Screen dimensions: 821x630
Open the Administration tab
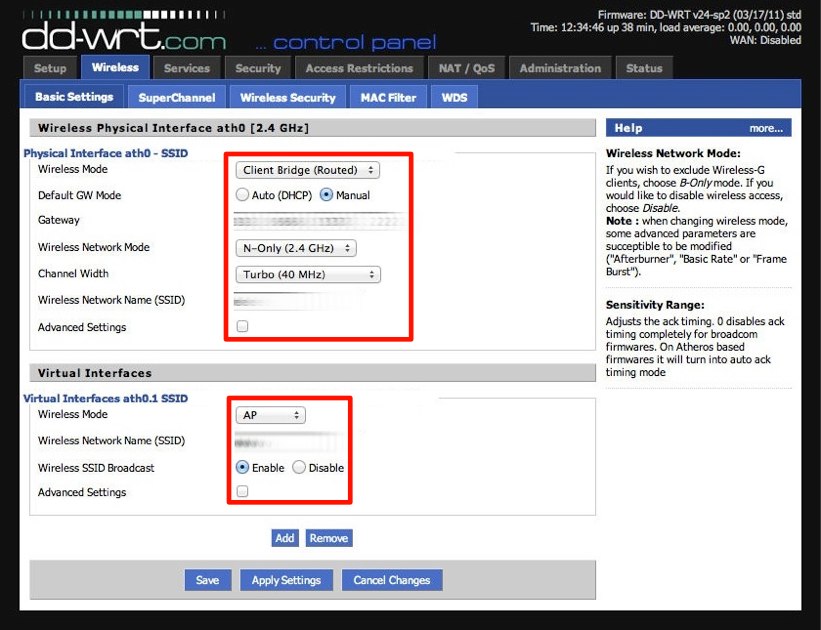[x=560, y=69]
